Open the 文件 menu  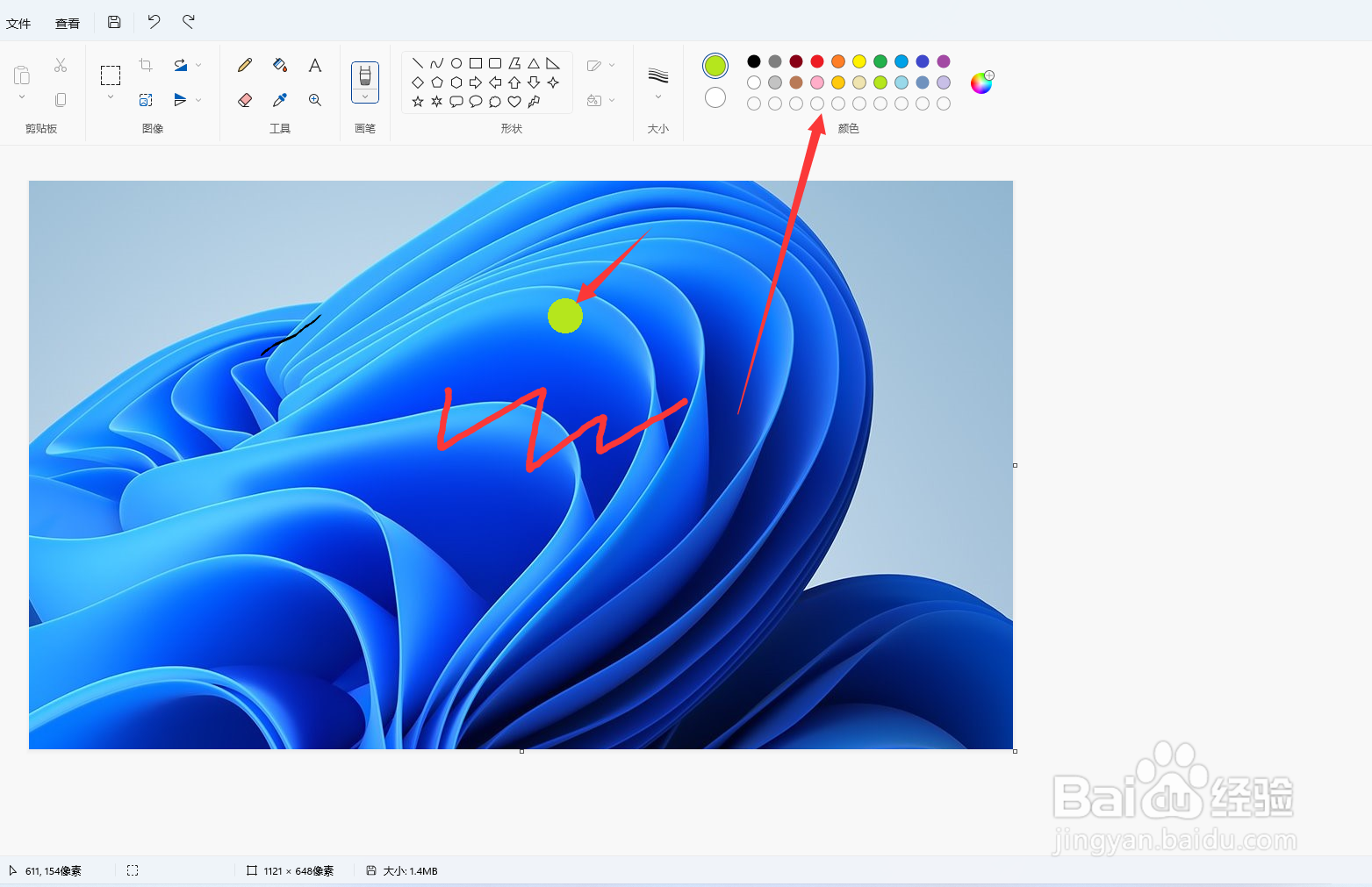[x=18, y=24]
